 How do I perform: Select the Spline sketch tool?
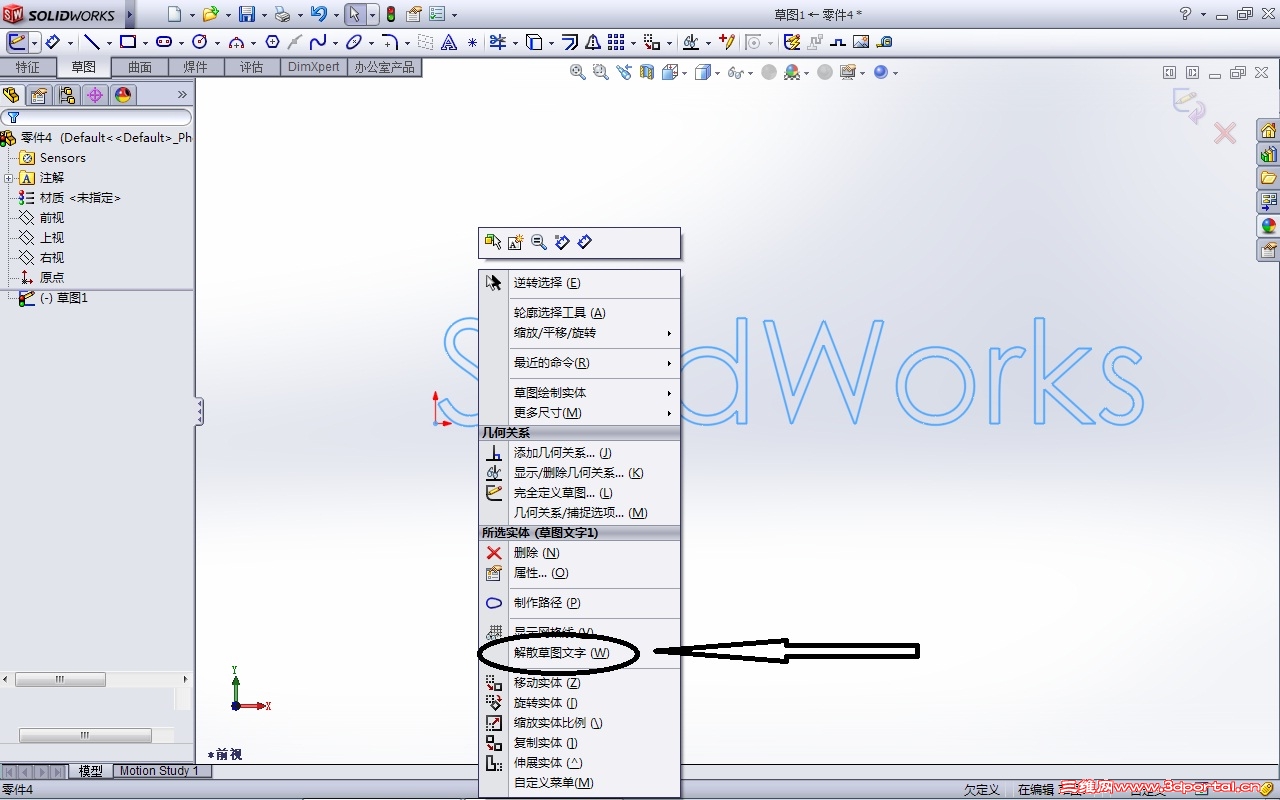click(320, 42)
